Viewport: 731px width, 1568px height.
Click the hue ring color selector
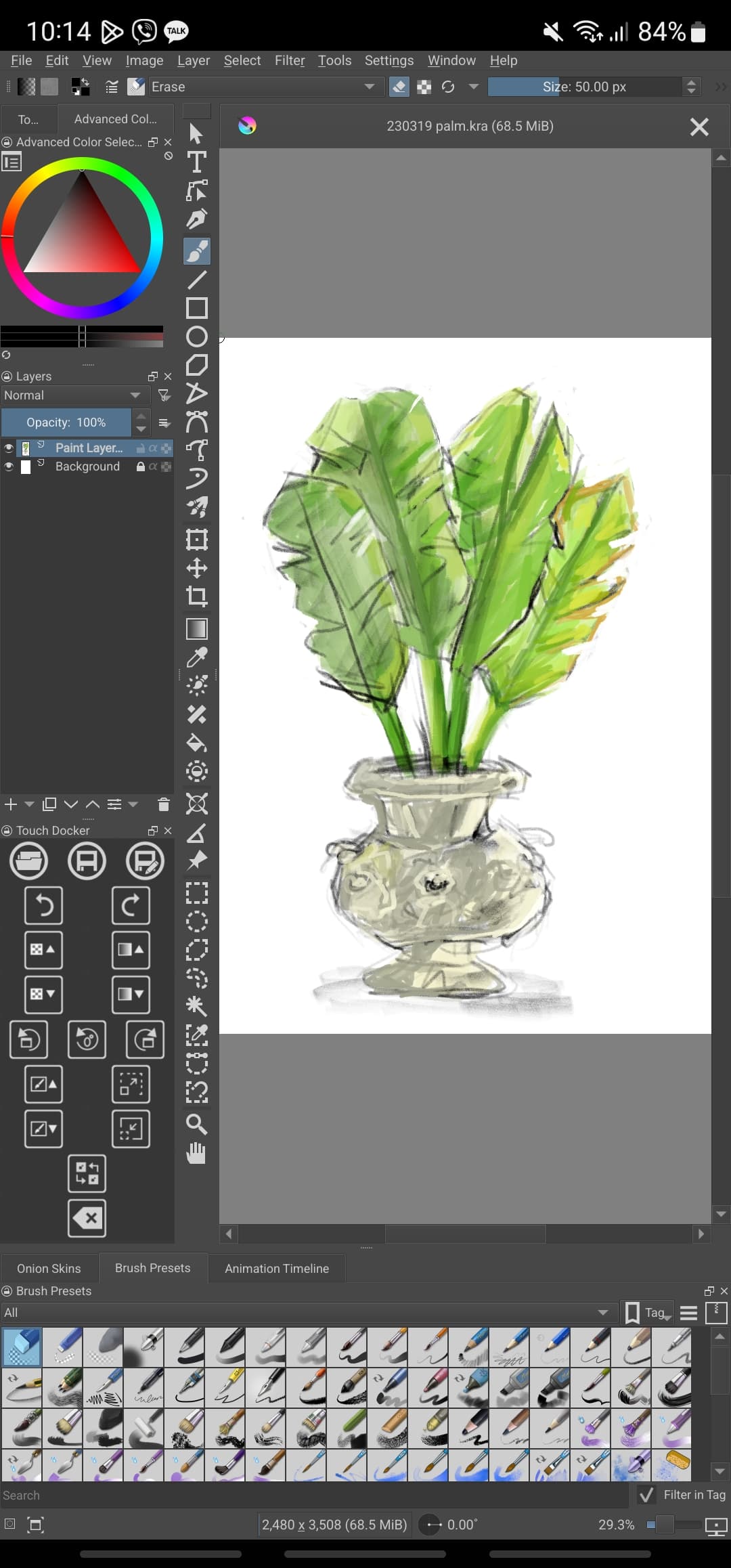tap(83, 237)
